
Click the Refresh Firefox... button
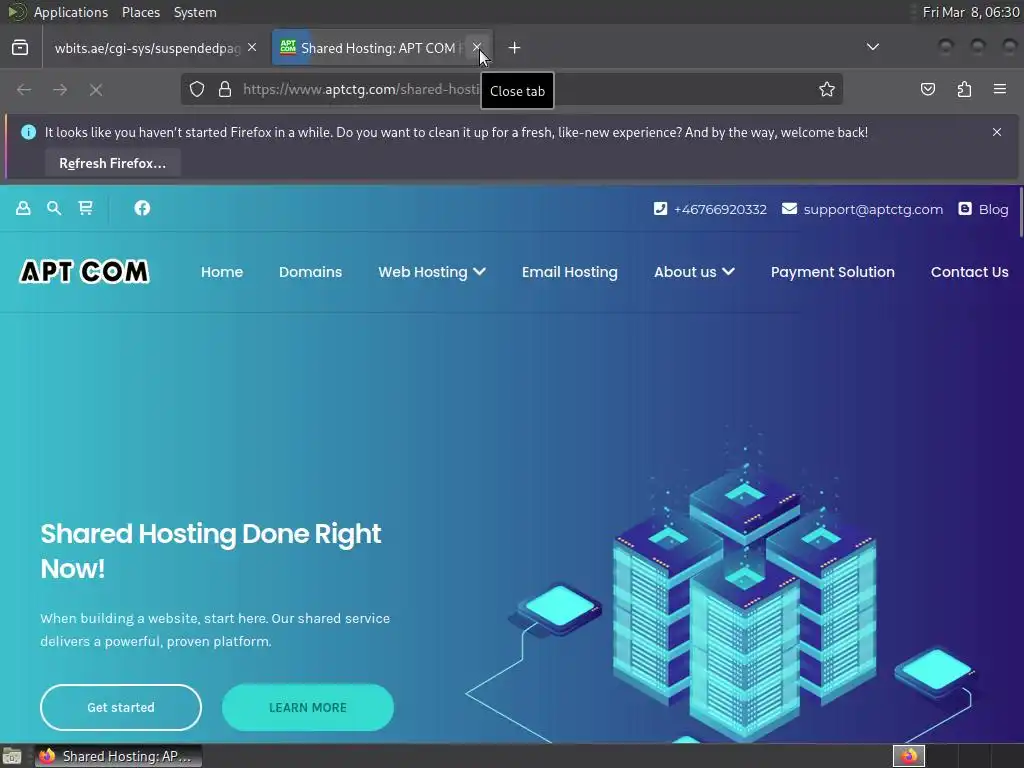pos(112,163)
